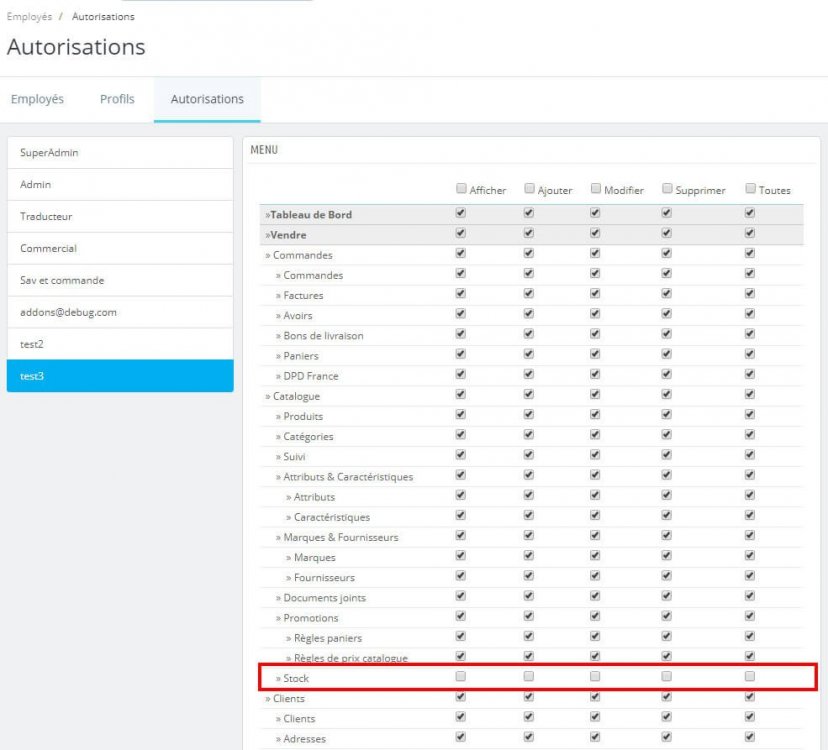Uncheck Modifier for Avoirs row

[595, 314]
